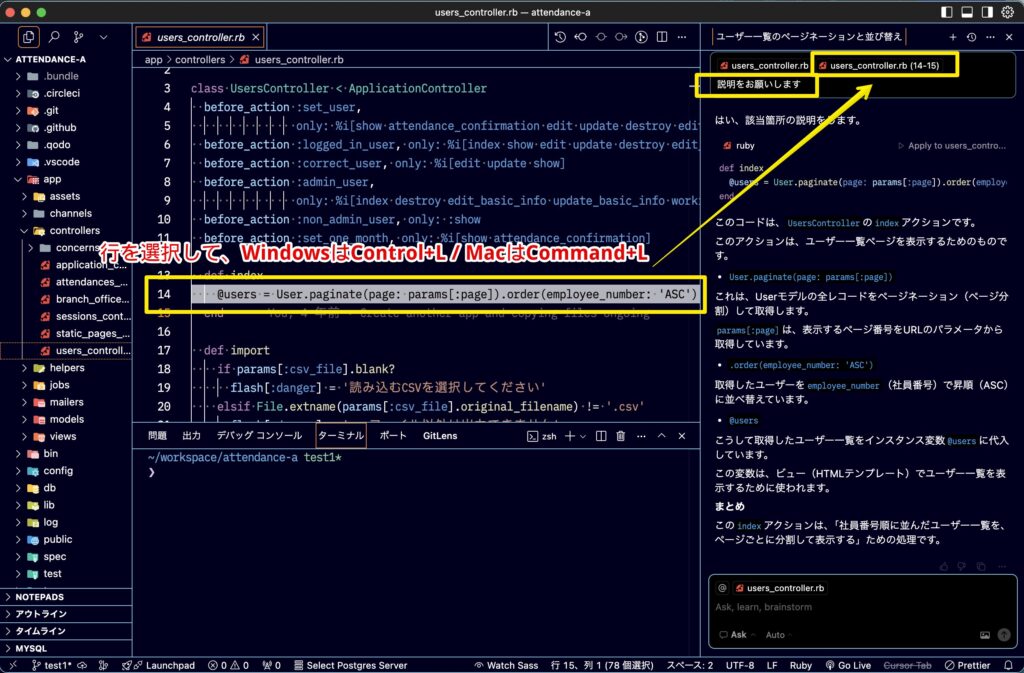Click the notifications bell in status bar
This screenshot has height=673, width=1024.
pos(1007,665)
